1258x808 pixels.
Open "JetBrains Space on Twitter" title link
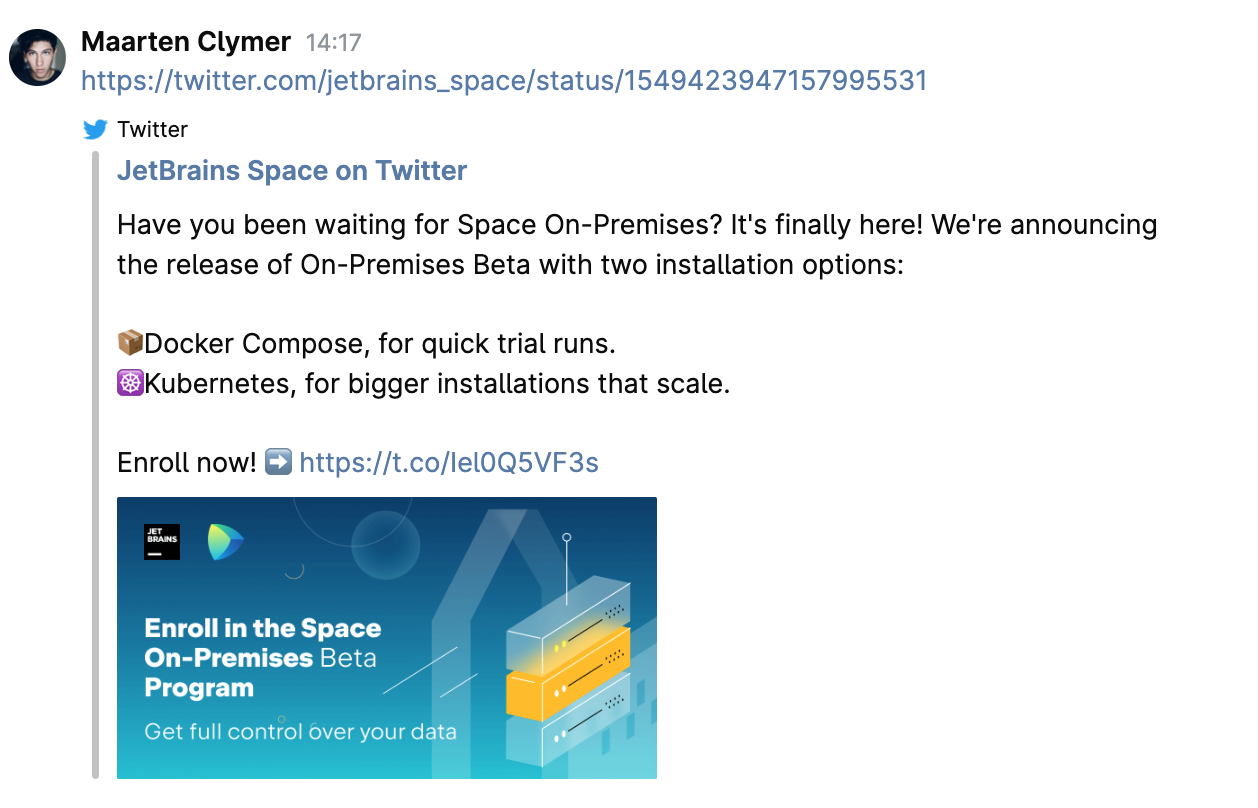tap(292, 171)
